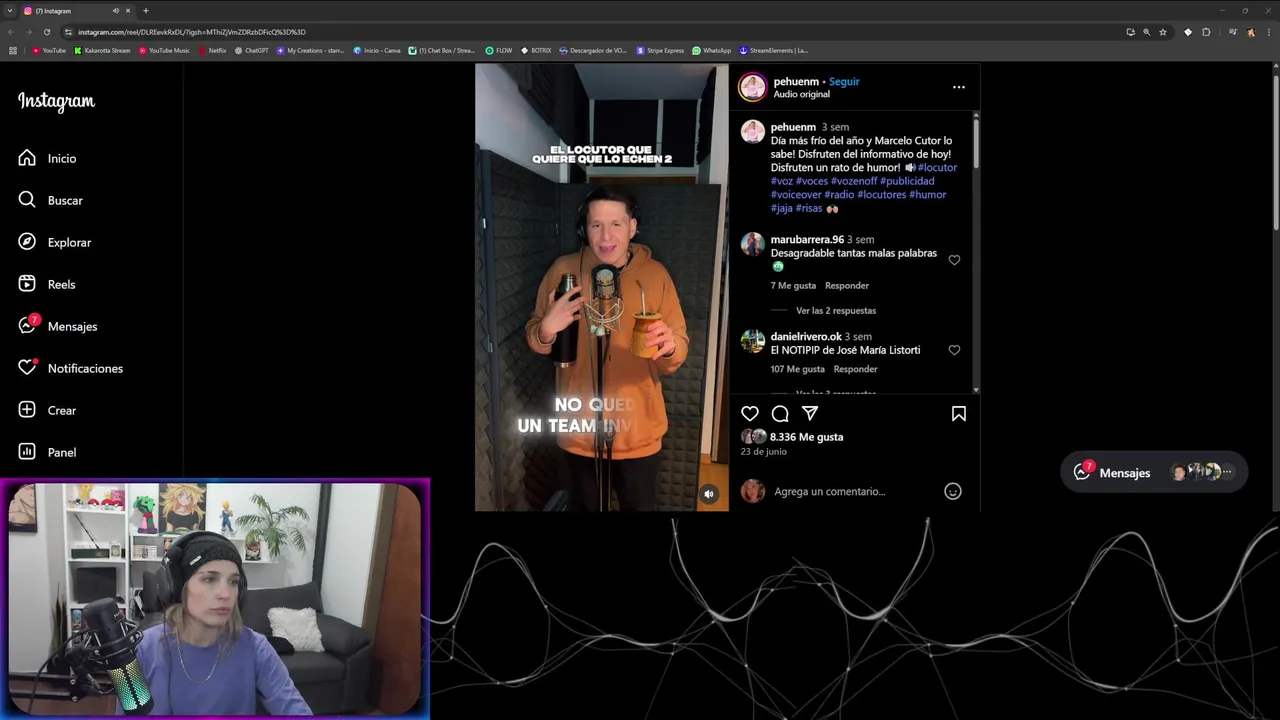This screenshot has height=720, width=1280.
Task: Go to Reels in sidebar
Action: pyautogui.click(x=47, y=284)
